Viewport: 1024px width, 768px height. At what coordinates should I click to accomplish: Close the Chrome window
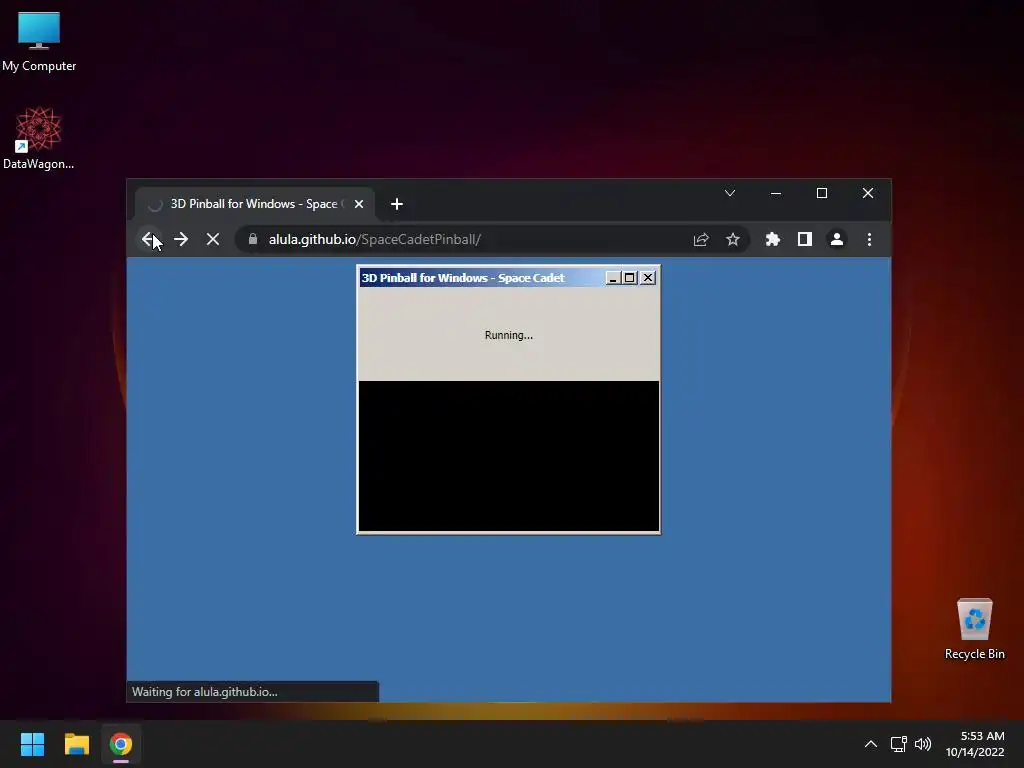[x=868, y=193]
